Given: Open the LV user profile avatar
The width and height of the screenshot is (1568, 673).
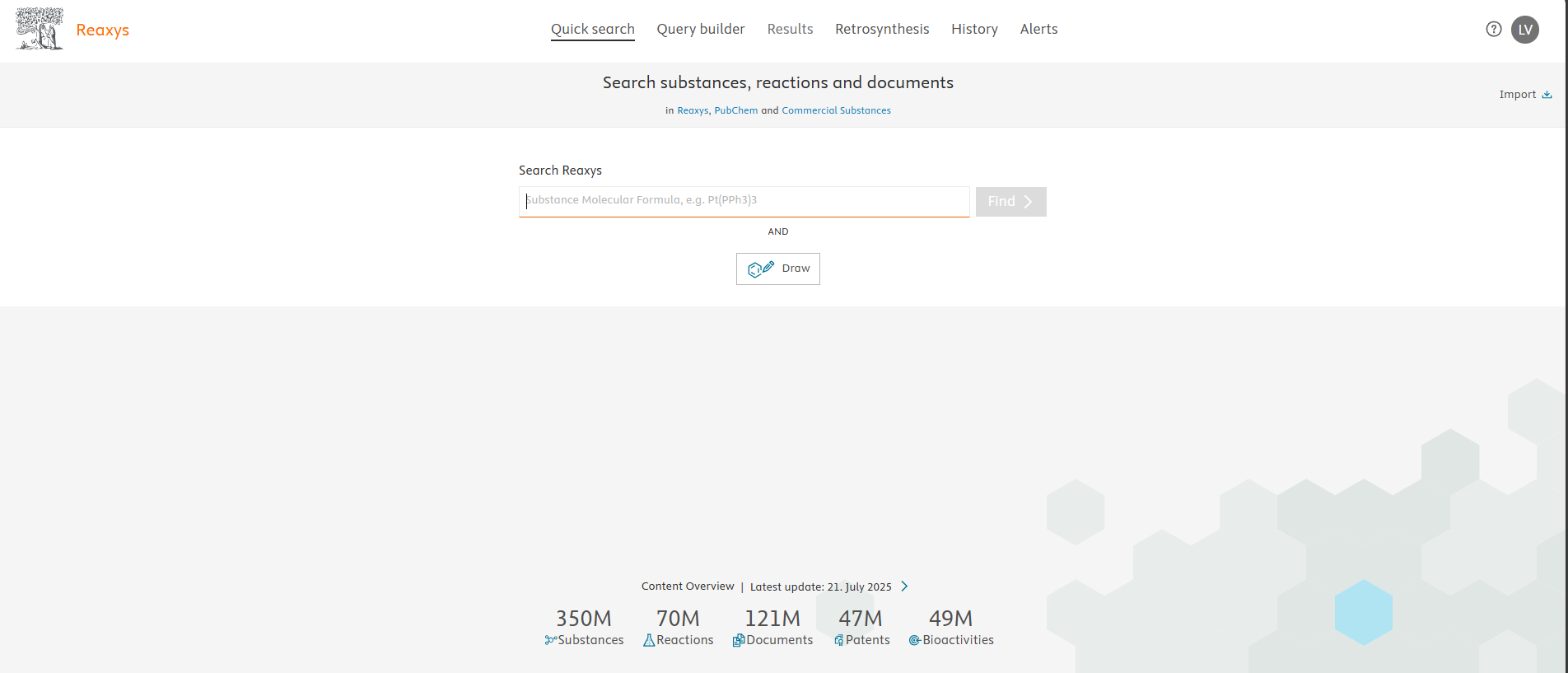Looking at the screenshot, I should click(x=1525, y=30).
